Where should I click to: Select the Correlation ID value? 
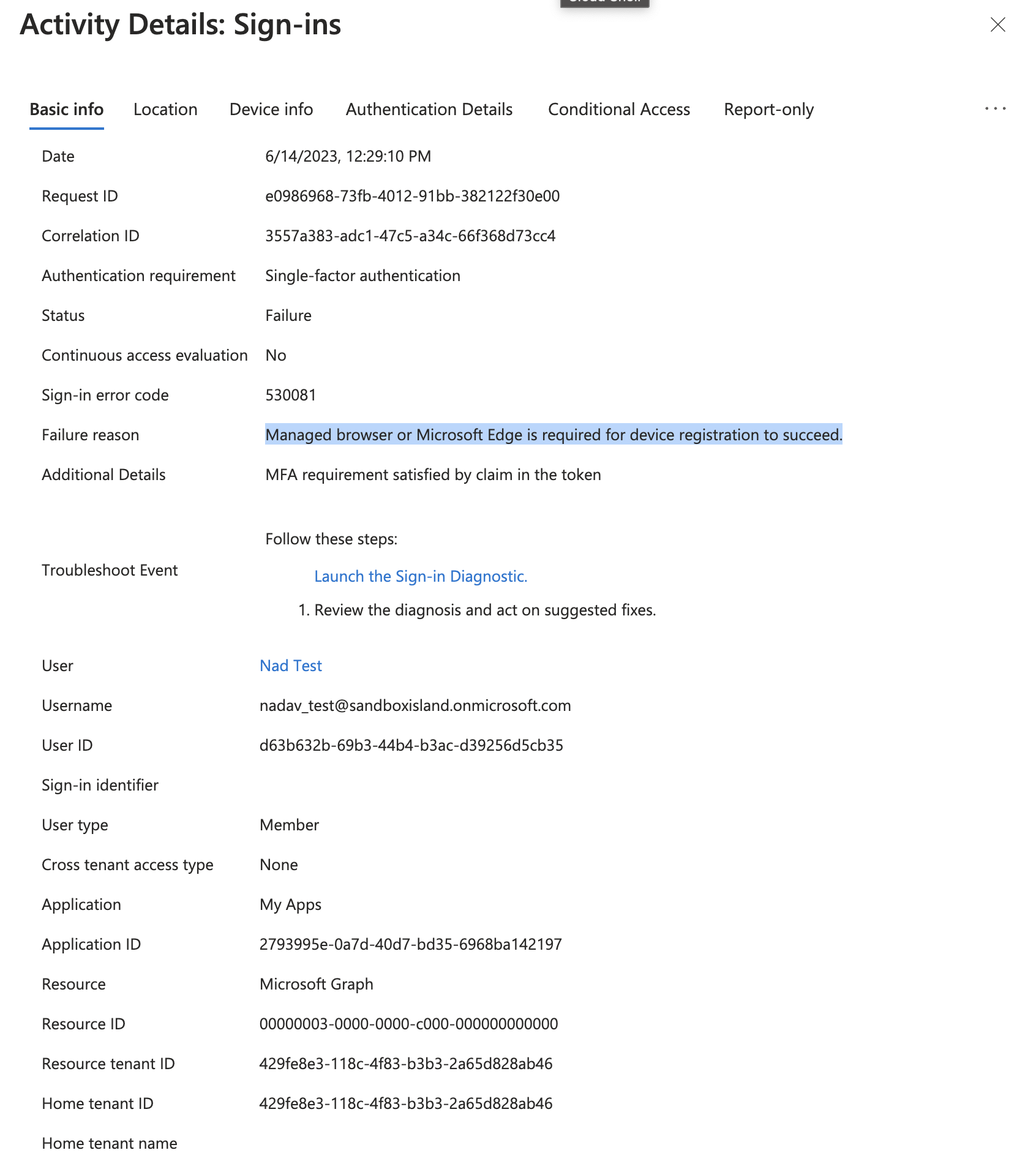tap(409, 235)
